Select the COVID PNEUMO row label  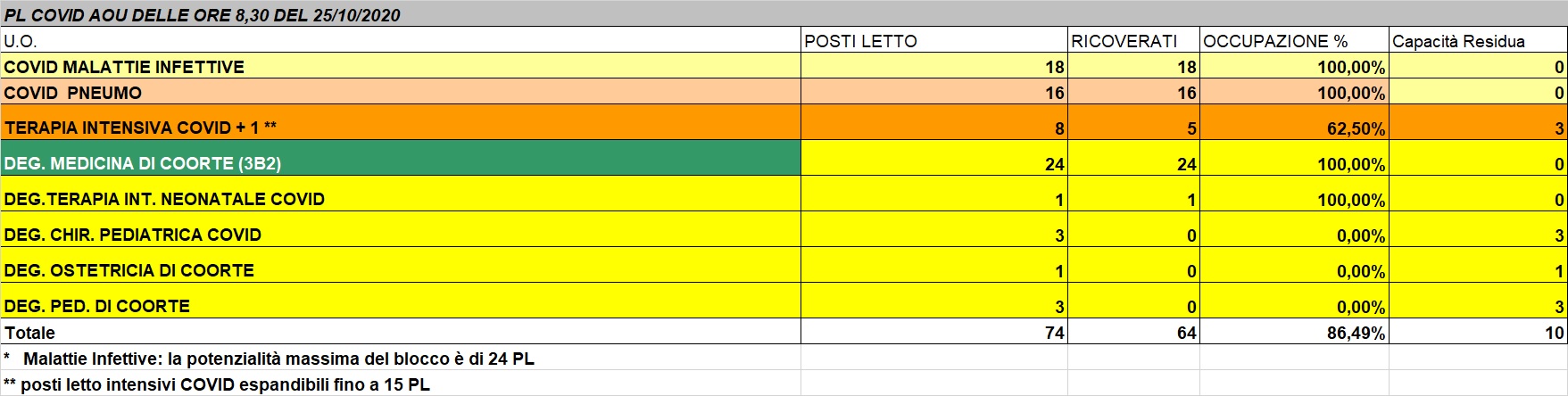[73, 93]
